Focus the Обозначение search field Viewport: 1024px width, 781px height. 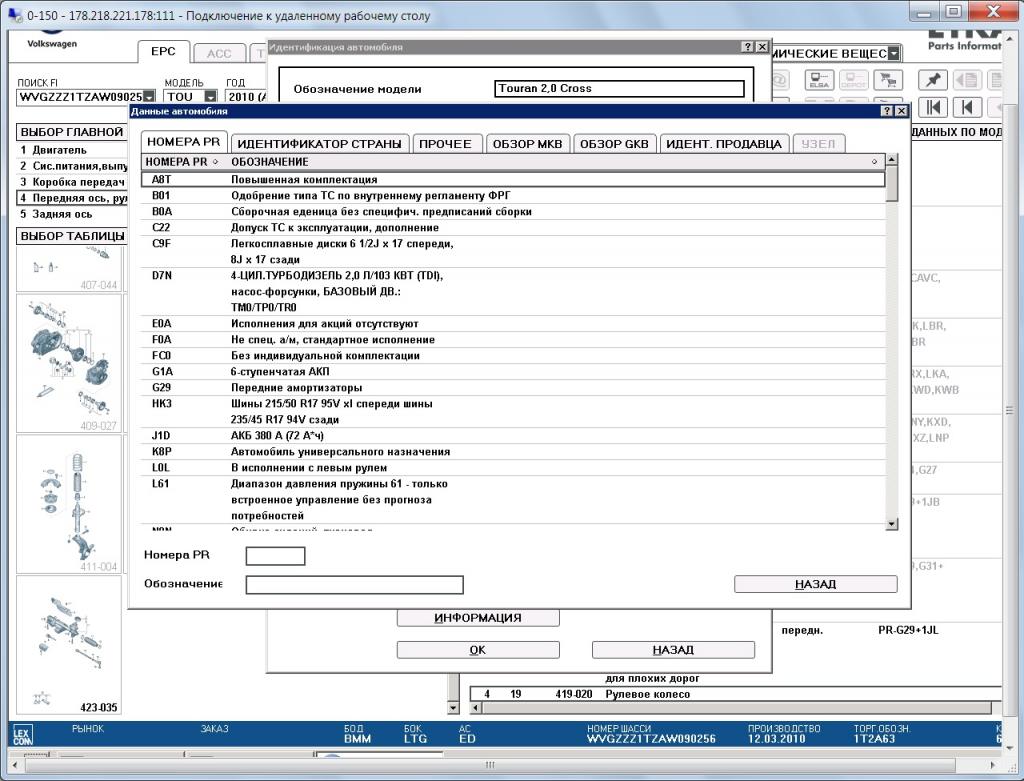click(x=355, y=584)
